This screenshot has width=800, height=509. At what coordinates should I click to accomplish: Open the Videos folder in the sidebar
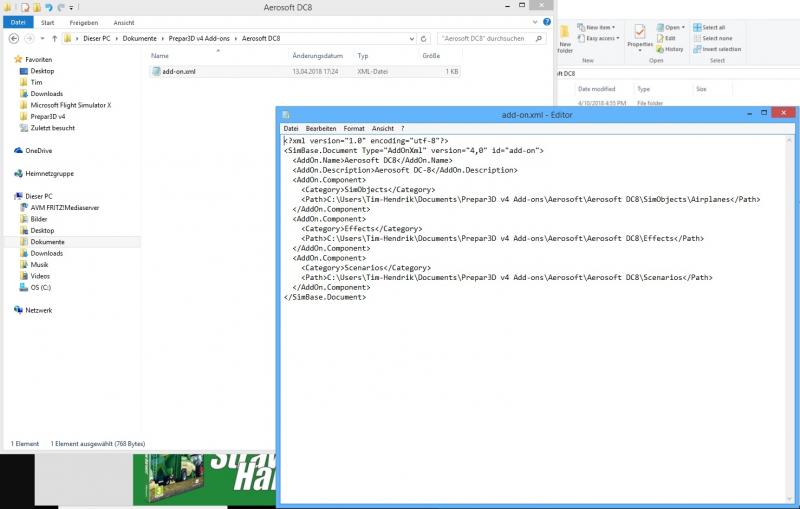[40, 276]
